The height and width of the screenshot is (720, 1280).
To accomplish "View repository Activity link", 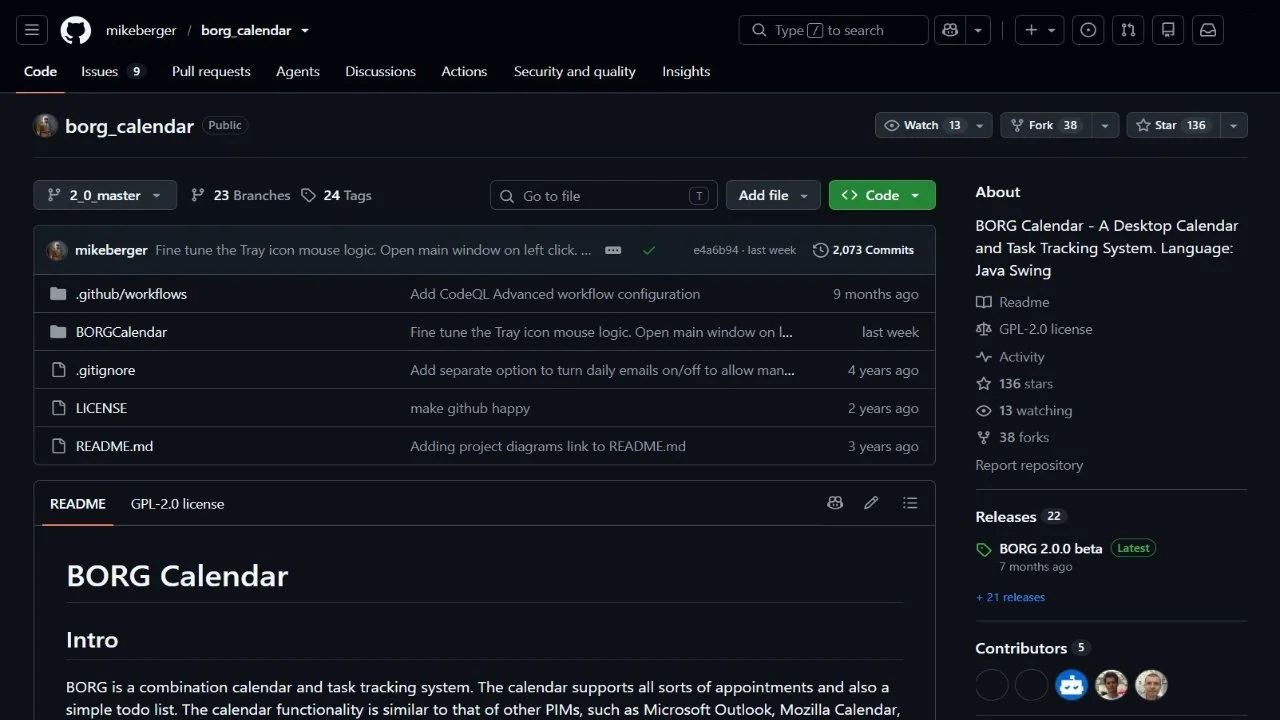I will (1010, 357).
